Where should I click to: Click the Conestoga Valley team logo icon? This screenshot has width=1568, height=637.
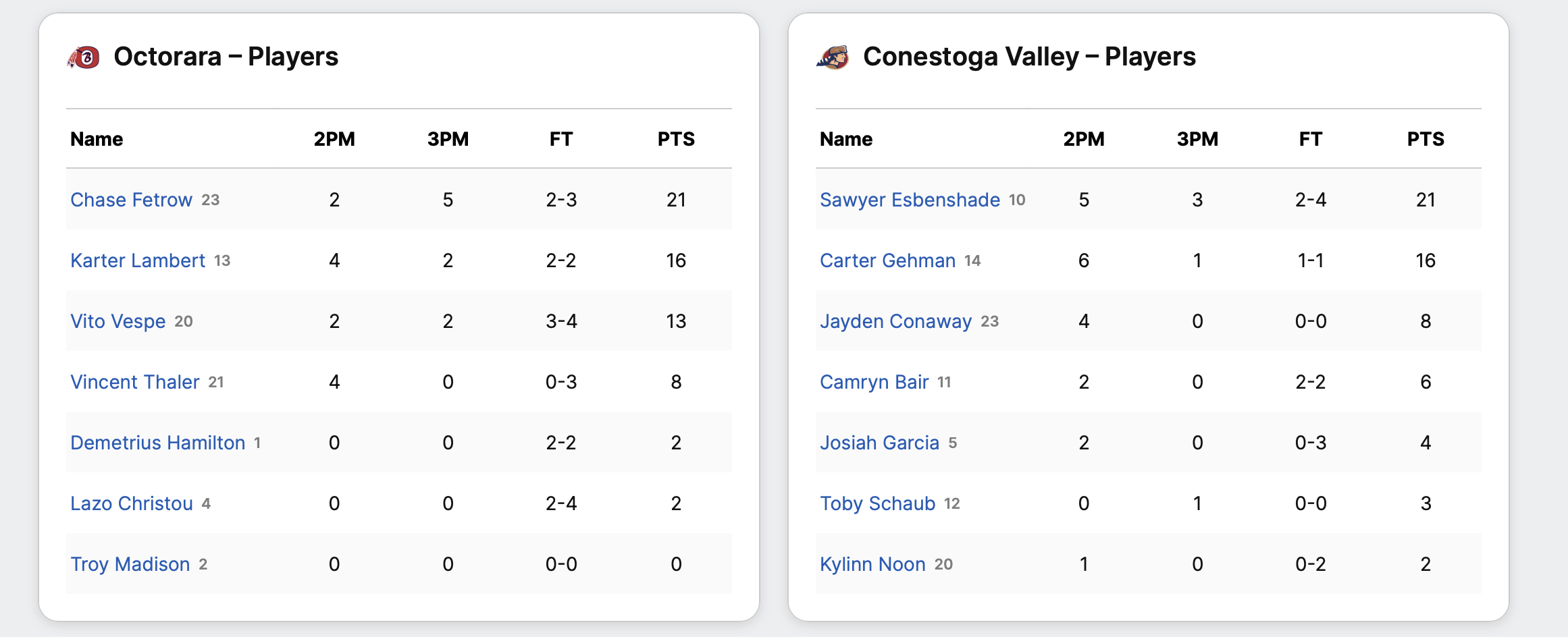[833, 57]
